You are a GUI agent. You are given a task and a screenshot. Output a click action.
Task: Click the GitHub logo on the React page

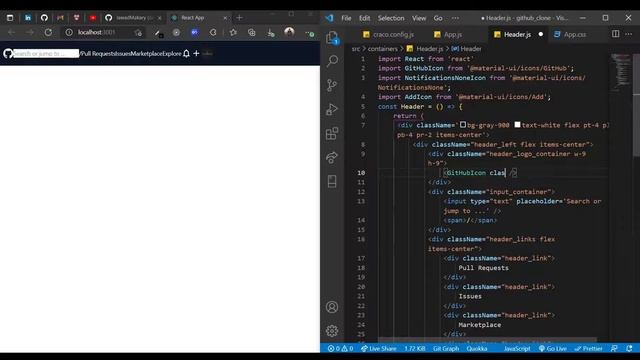tap(8, 53)
